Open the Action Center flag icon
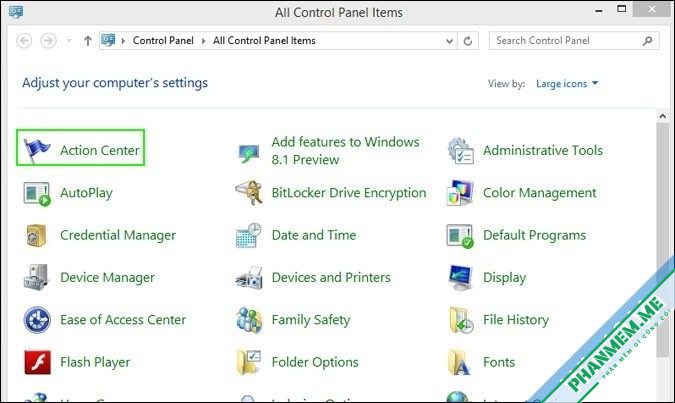 37,150
